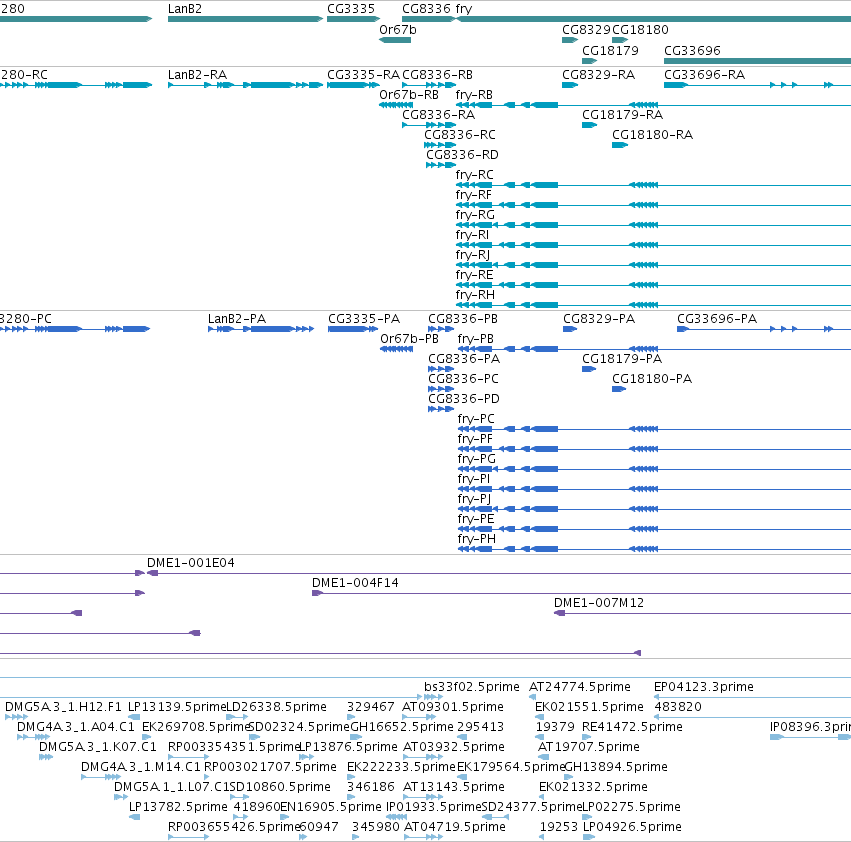
Task: Click the CG8336 gene label
Action: pyautogui.click(x=426, y=9)
